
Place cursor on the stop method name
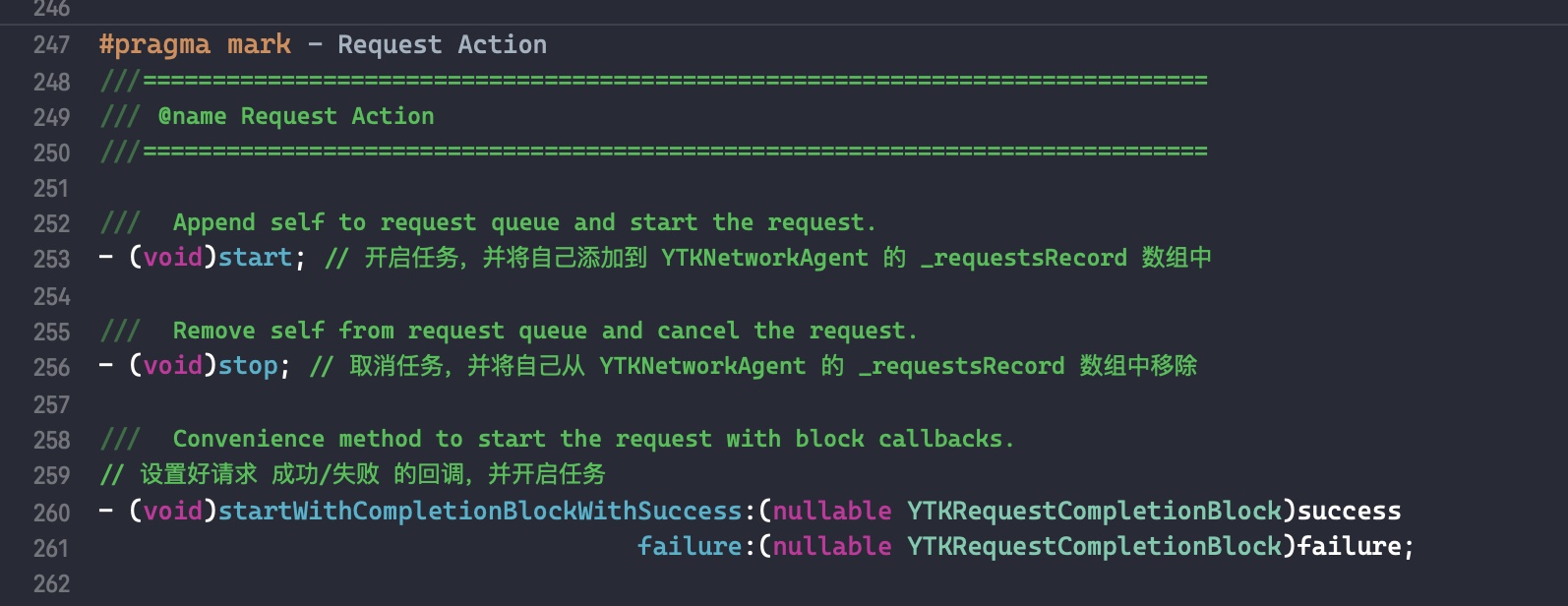[248, 366]
